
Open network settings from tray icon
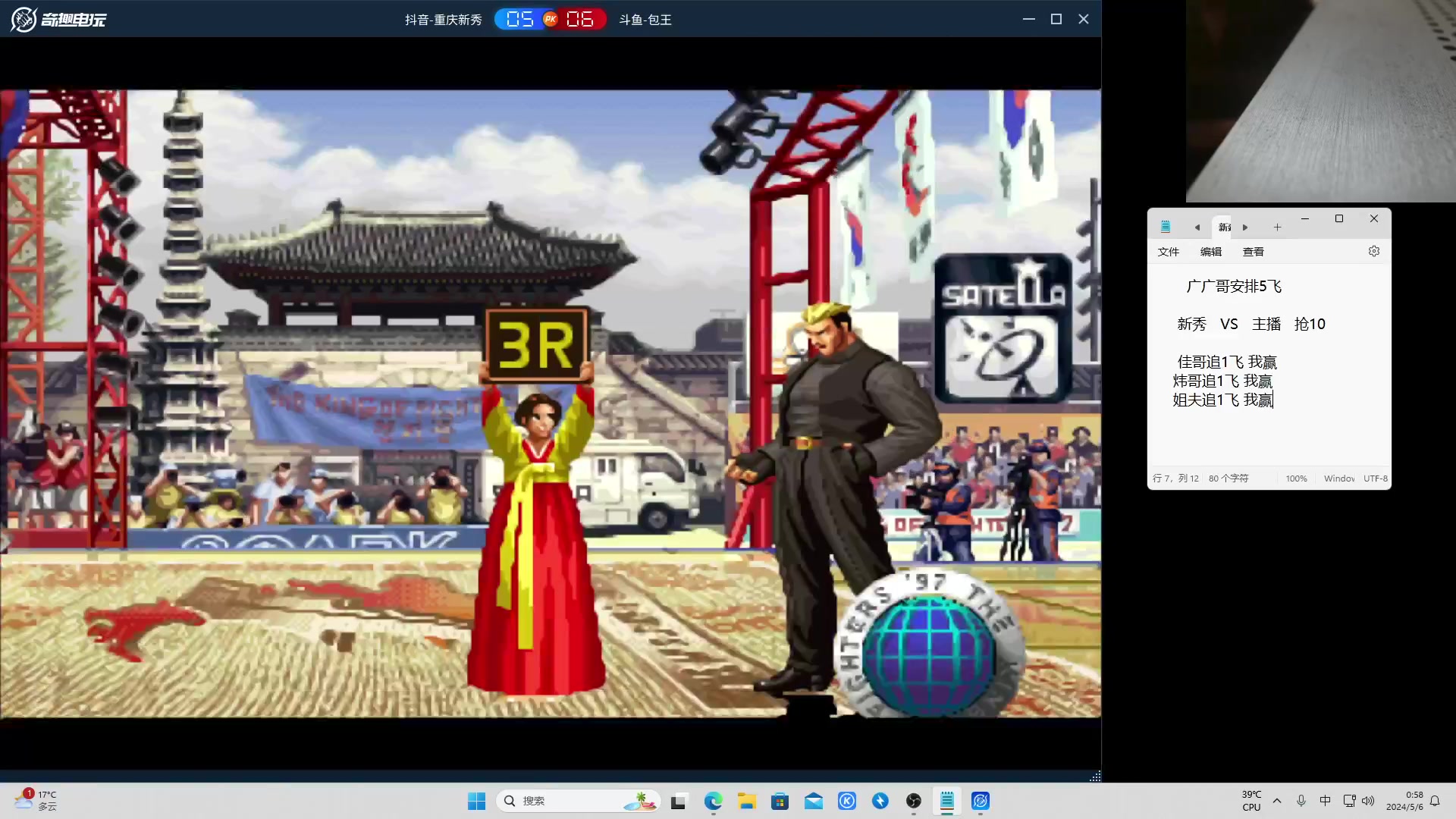[x=1349, y=801]
